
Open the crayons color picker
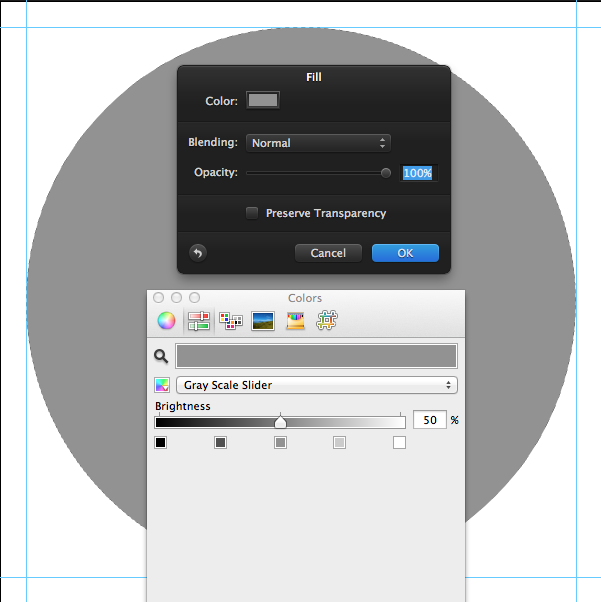[295, 321]
